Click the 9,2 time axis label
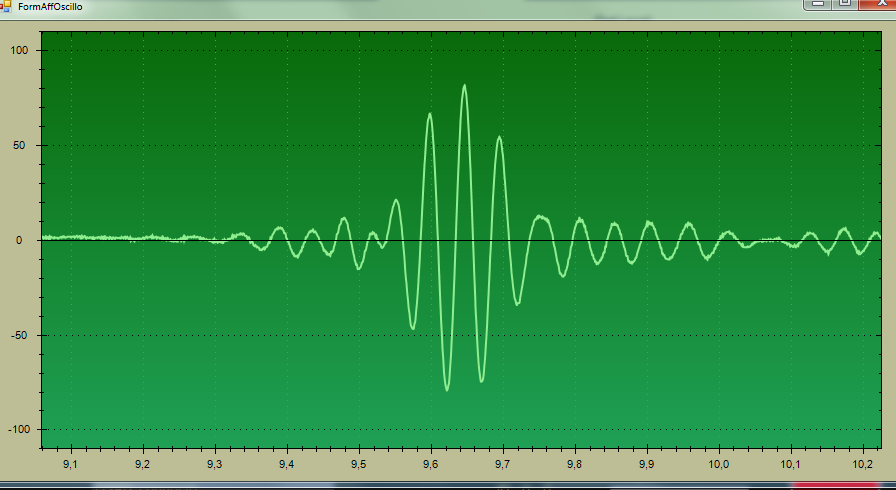 coord(142,465)
